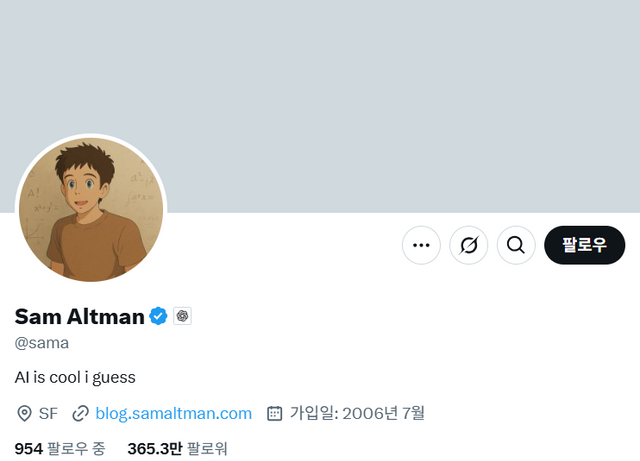Image resolution: width=640 pixels, height=461 pixels.
Task: Click the blue verified checkmark badge
Action: [158, 317]
